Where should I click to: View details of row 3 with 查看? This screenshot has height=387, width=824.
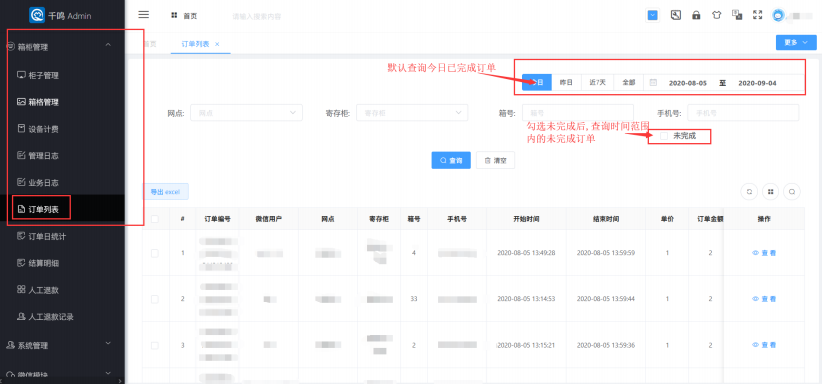pyautogui.click(x=764, y=345)
